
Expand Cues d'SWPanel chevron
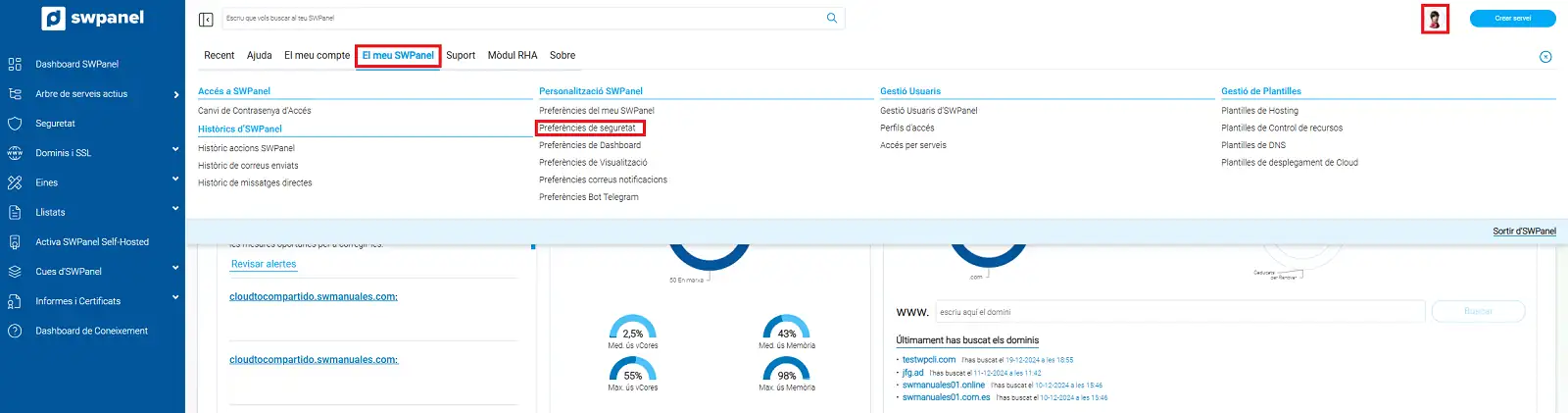tap(175, 268)
